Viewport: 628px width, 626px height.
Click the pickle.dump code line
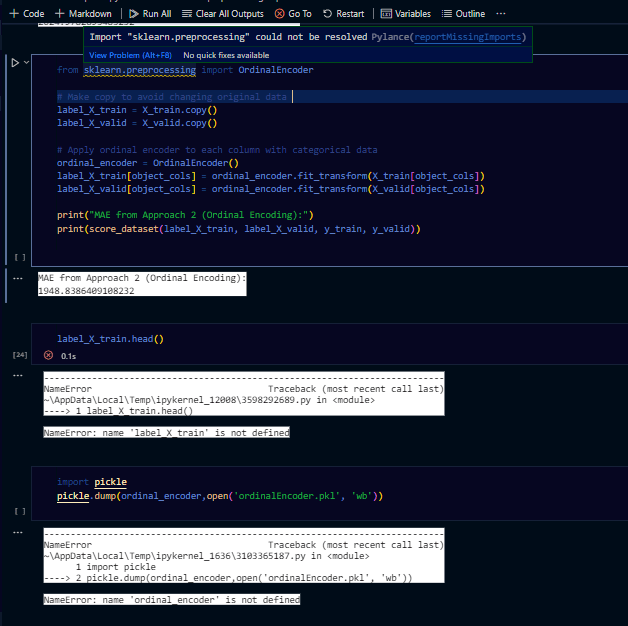220,496
